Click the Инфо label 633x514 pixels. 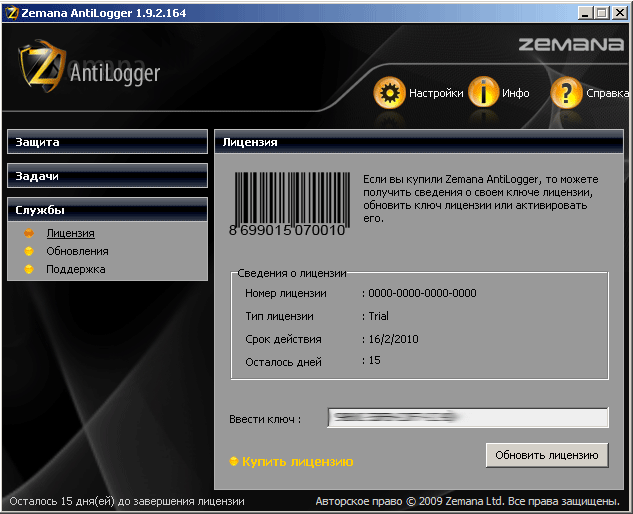516,93
